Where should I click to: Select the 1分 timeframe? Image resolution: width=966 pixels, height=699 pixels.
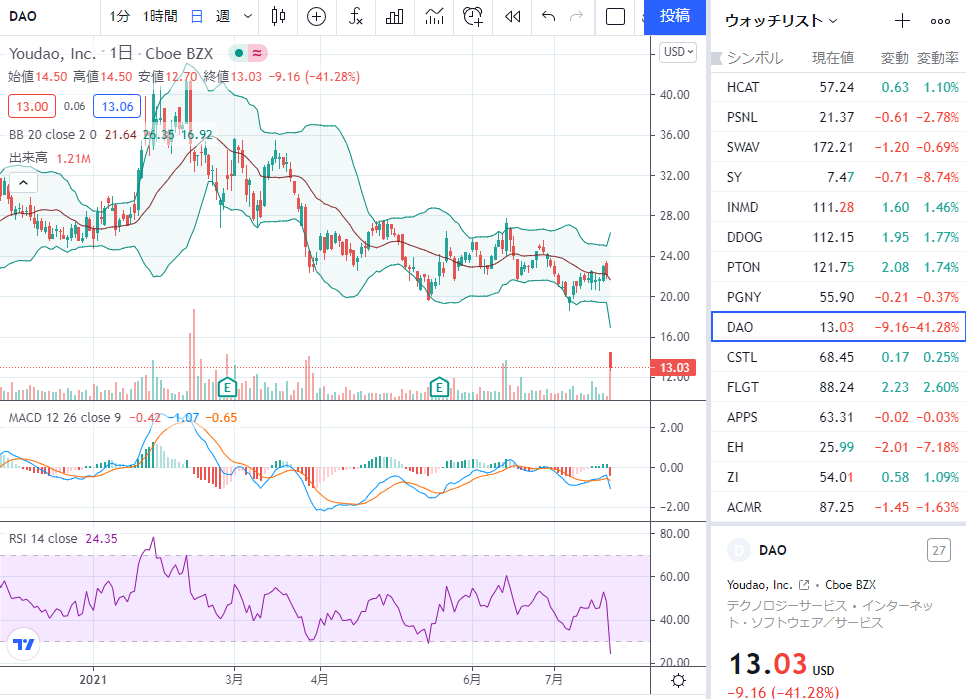point(120,17)
